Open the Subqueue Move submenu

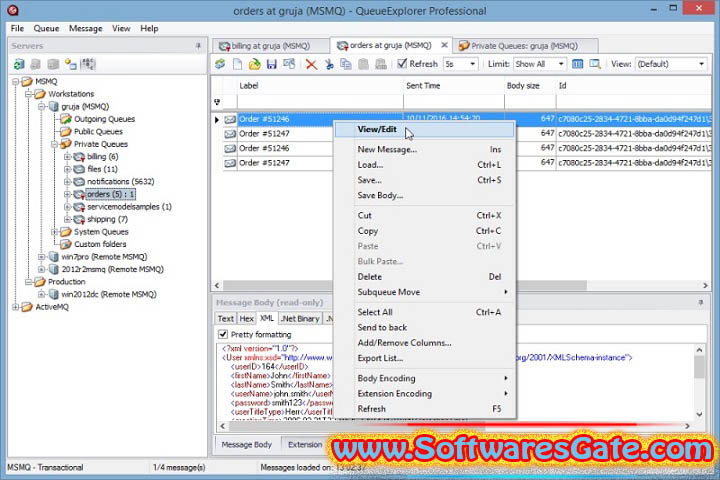(424, 292)
